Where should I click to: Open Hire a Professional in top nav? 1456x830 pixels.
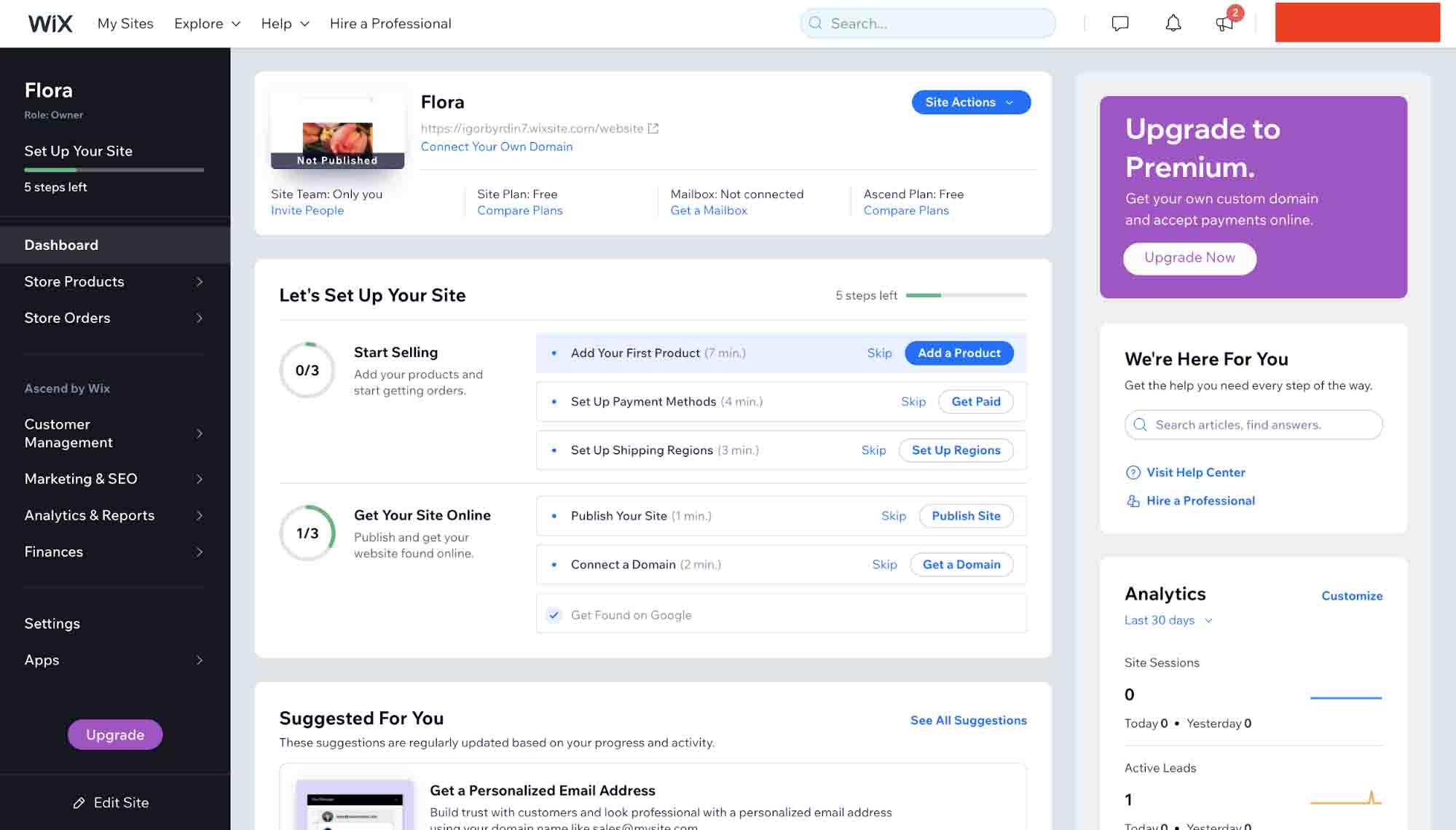click(x=390, y=23)
